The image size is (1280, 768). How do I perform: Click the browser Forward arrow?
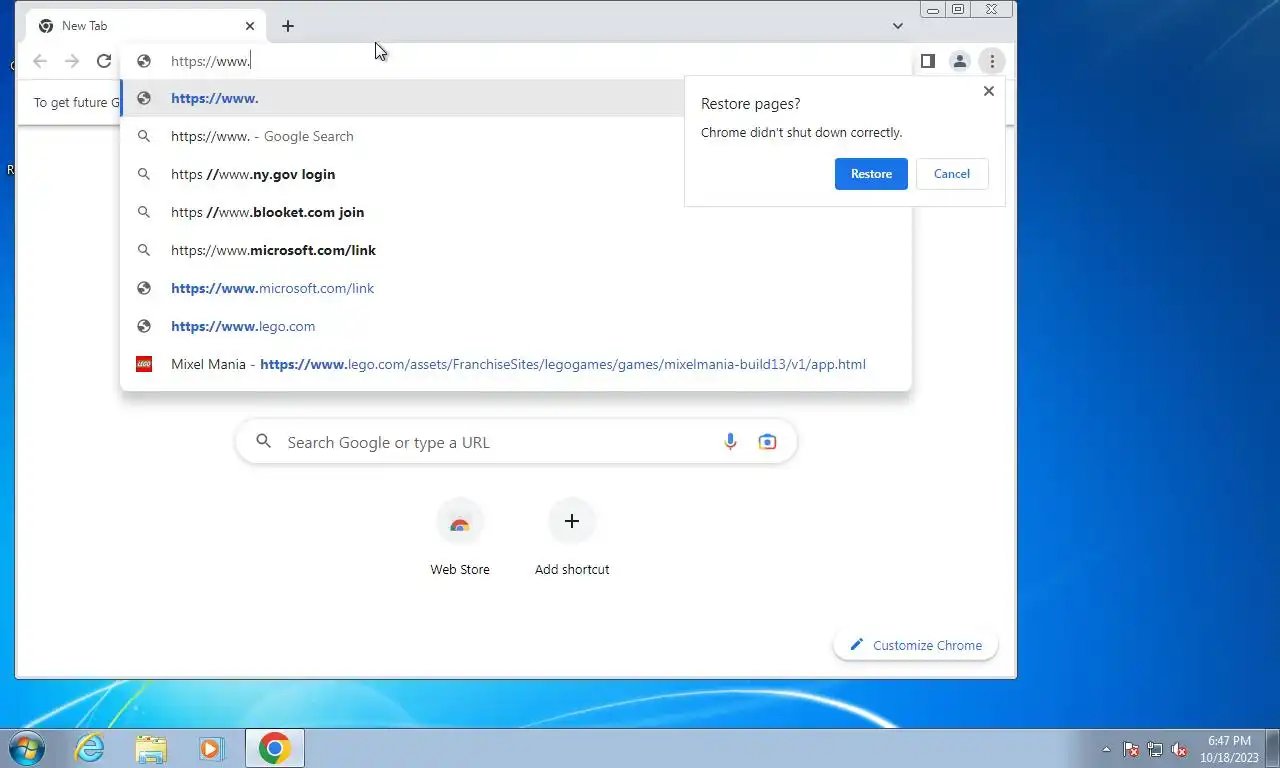coord(72,61)
